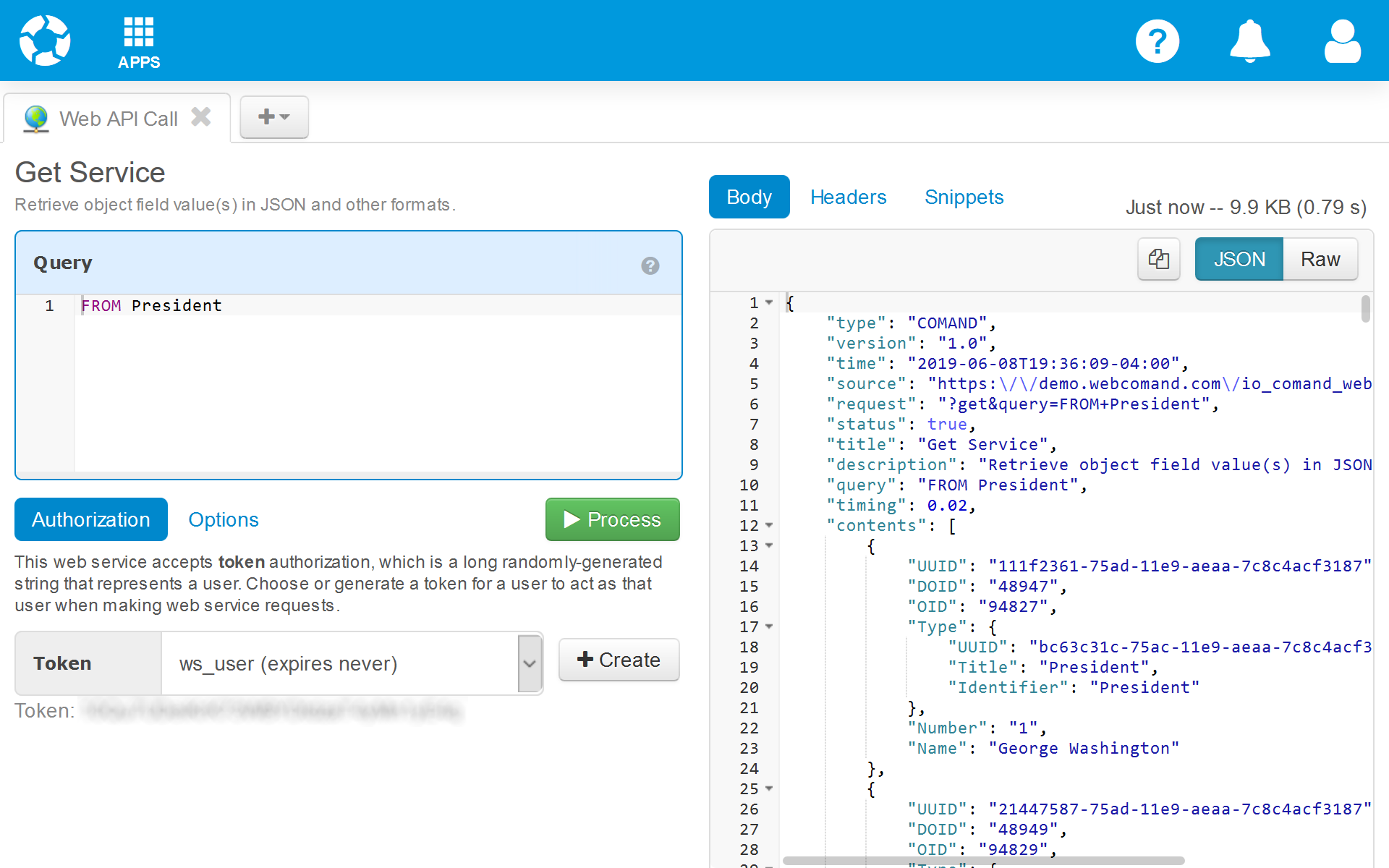Close the Web API Call tab
Image resolution: width=1389 pixels, height=868 pixels.
[201, 117]
